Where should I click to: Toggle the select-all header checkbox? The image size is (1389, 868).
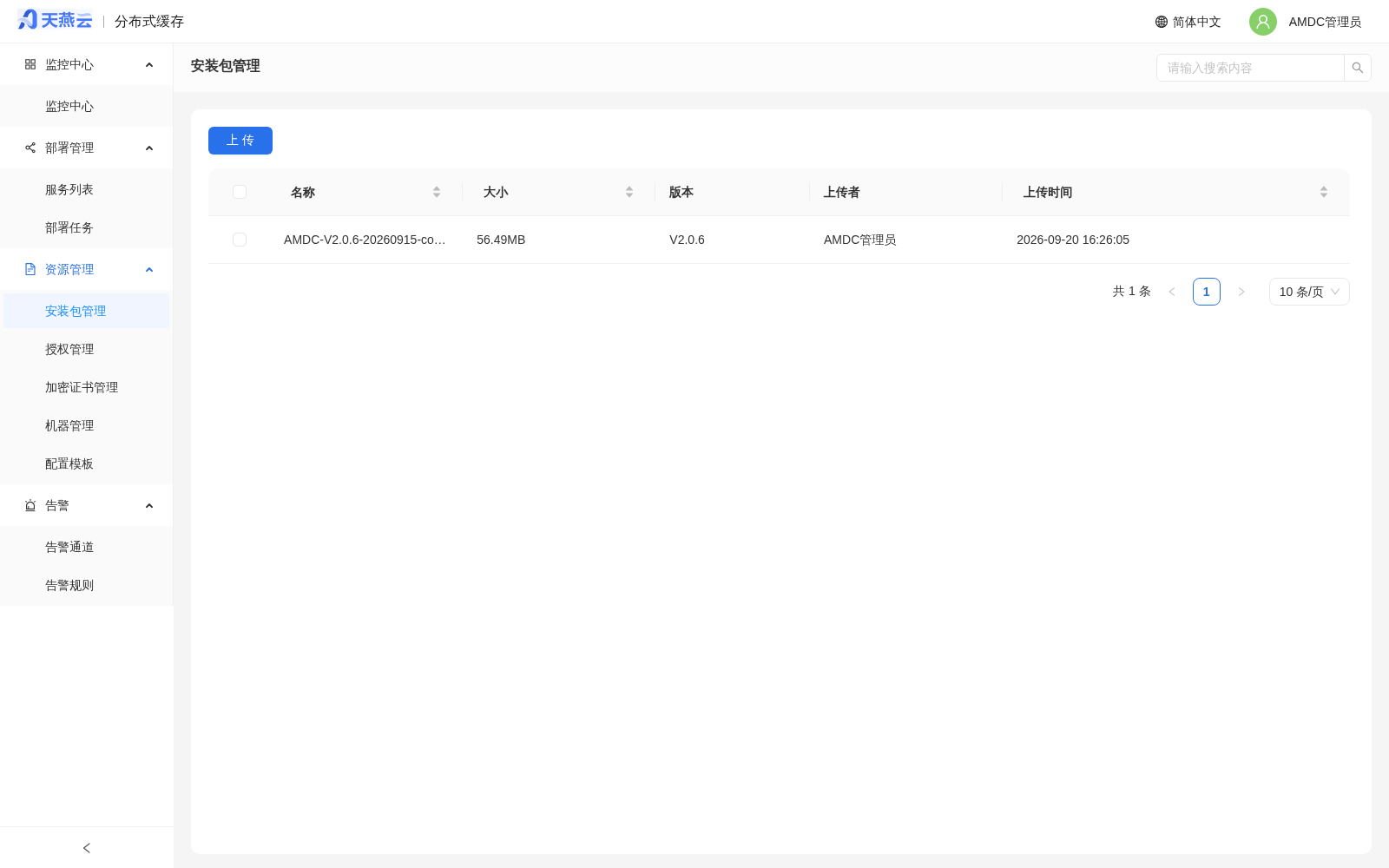coord(240,192)
